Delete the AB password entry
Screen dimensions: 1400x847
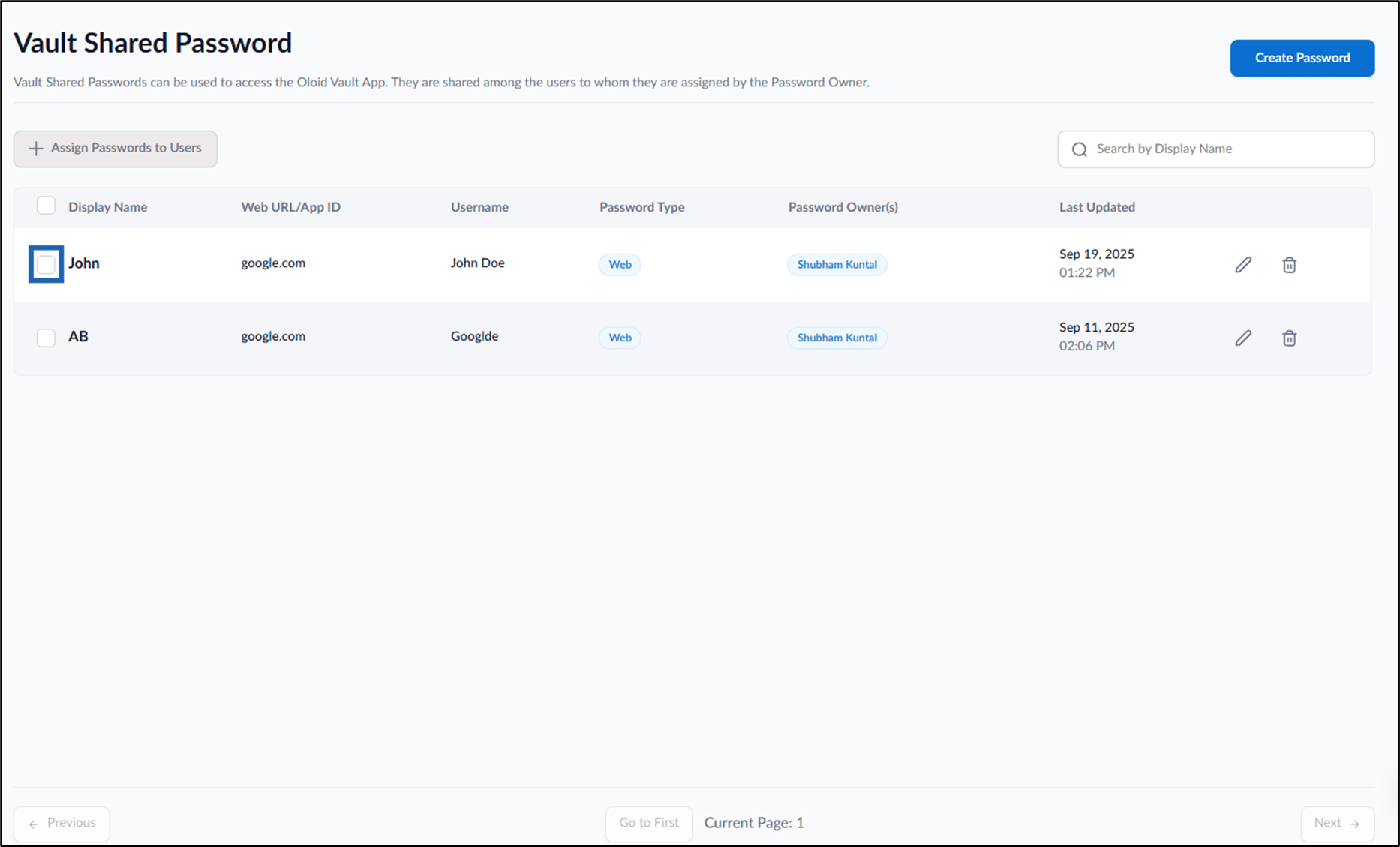[1289, 338]
